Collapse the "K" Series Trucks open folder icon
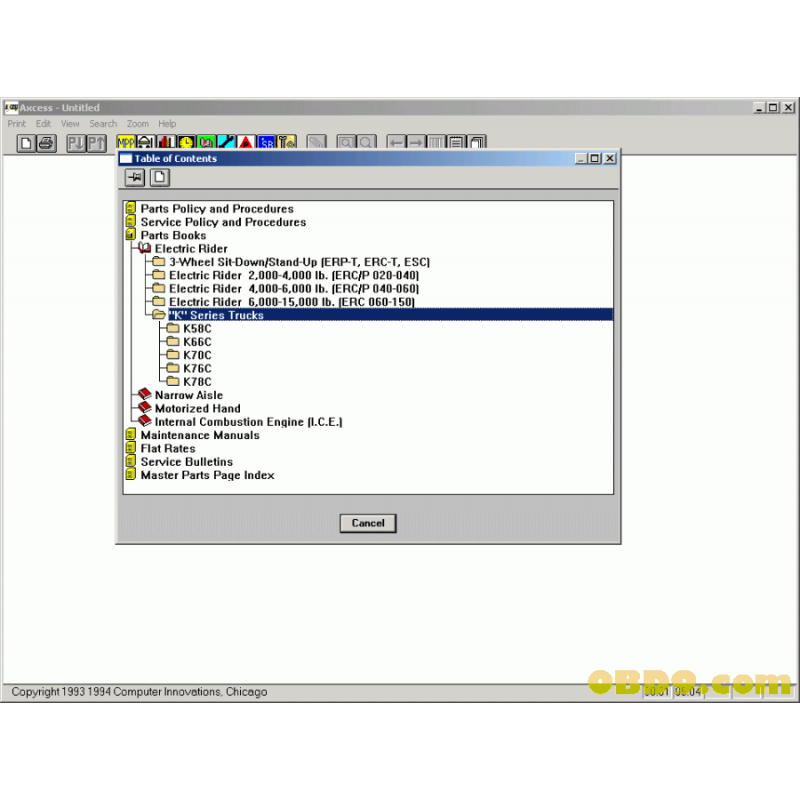800x800 pixels. tap(159, 315)
